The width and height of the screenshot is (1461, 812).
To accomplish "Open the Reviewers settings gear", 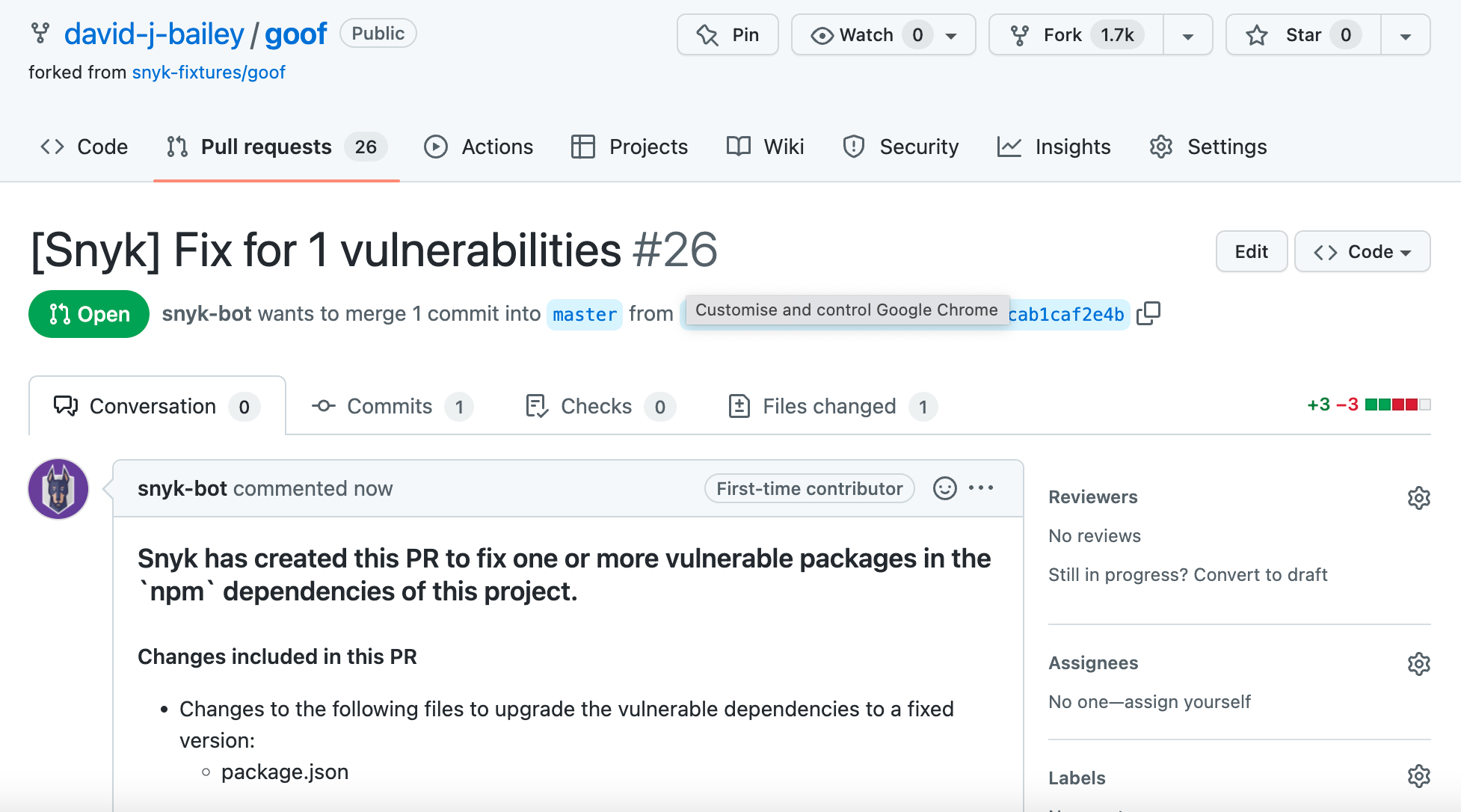I will pyautogui.click(x=1418, y=498).
